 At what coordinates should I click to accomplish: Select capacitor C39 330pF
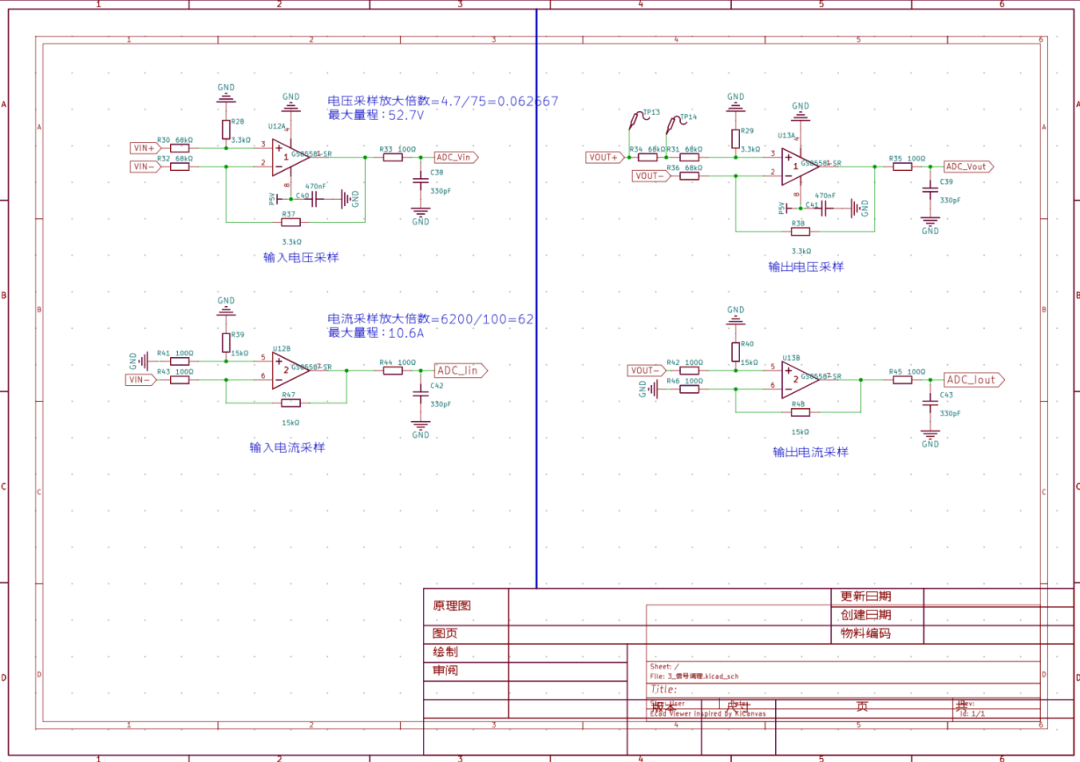pos(930,189)
